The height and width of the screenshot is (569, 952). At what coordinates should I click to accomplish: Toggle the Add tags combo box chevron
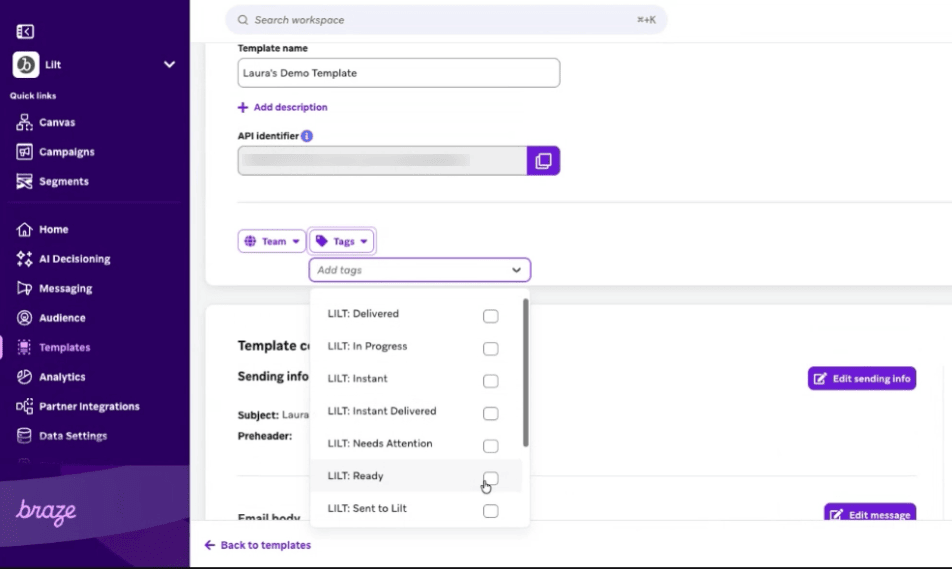click(x=516, y=270)
